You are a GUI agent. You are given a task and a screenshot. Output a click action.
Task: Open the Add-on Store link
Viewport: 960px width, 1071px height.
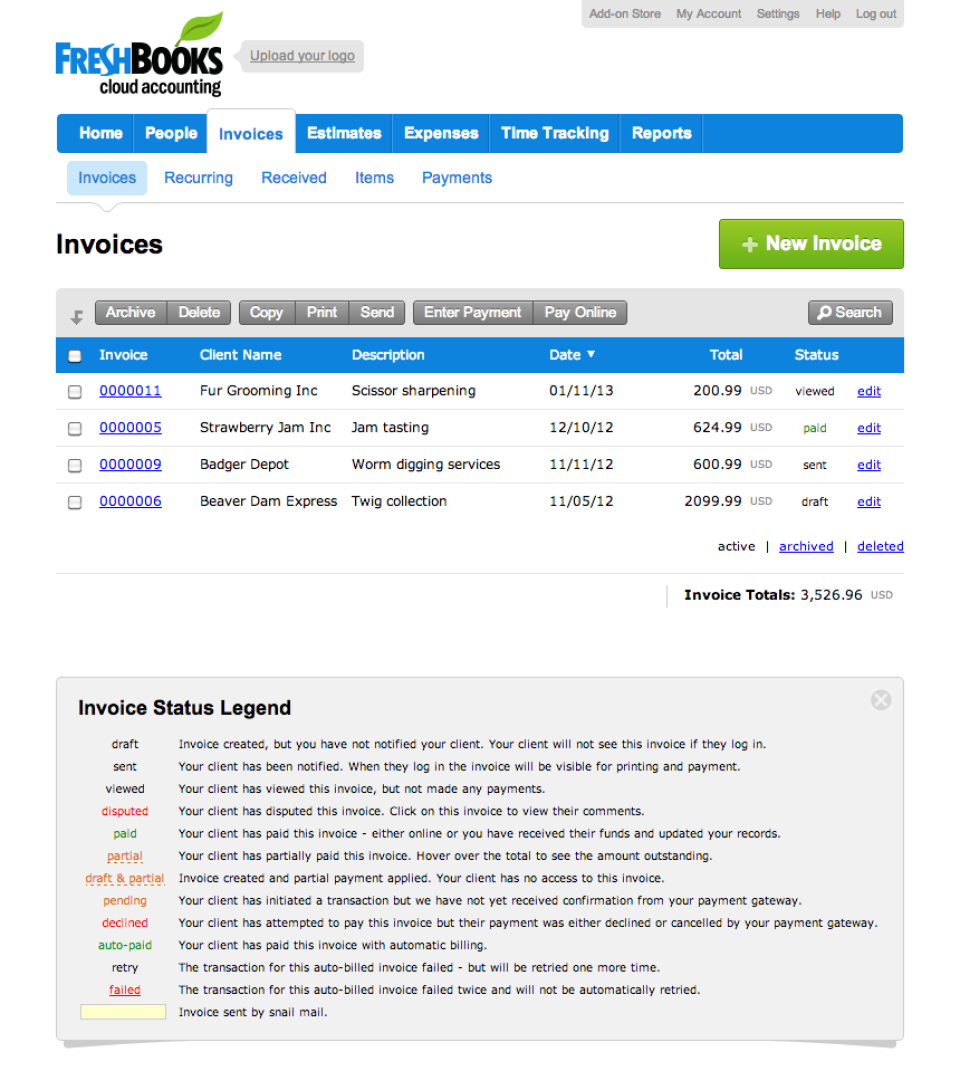625,14
